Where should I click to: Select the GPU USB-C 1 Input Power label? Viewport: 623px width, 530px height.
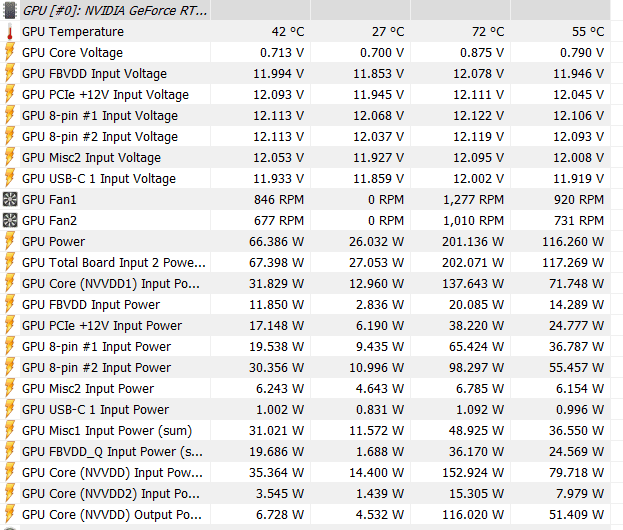[95, 410]
